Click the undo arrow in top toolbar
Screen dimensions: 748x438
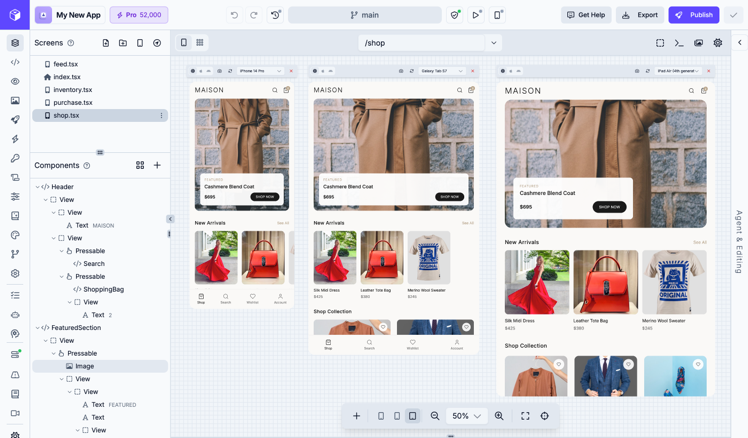point(234,15)
